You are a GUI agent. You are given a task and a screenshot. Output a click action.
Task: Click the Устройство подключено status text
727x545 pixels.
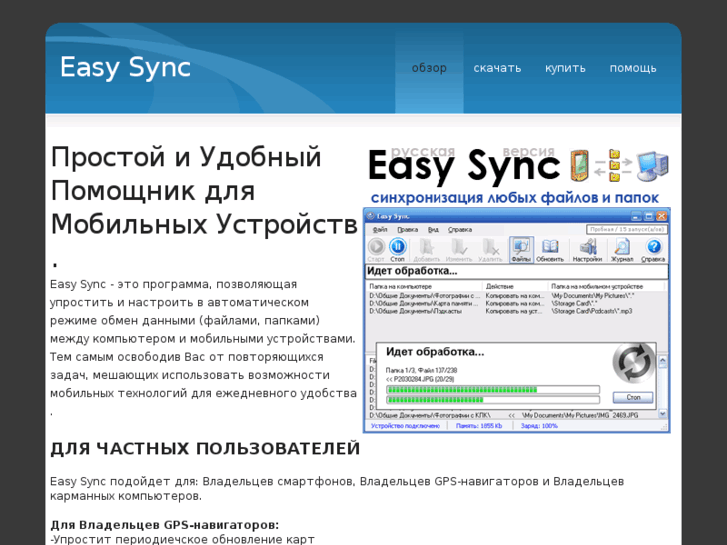pos(405,426)
